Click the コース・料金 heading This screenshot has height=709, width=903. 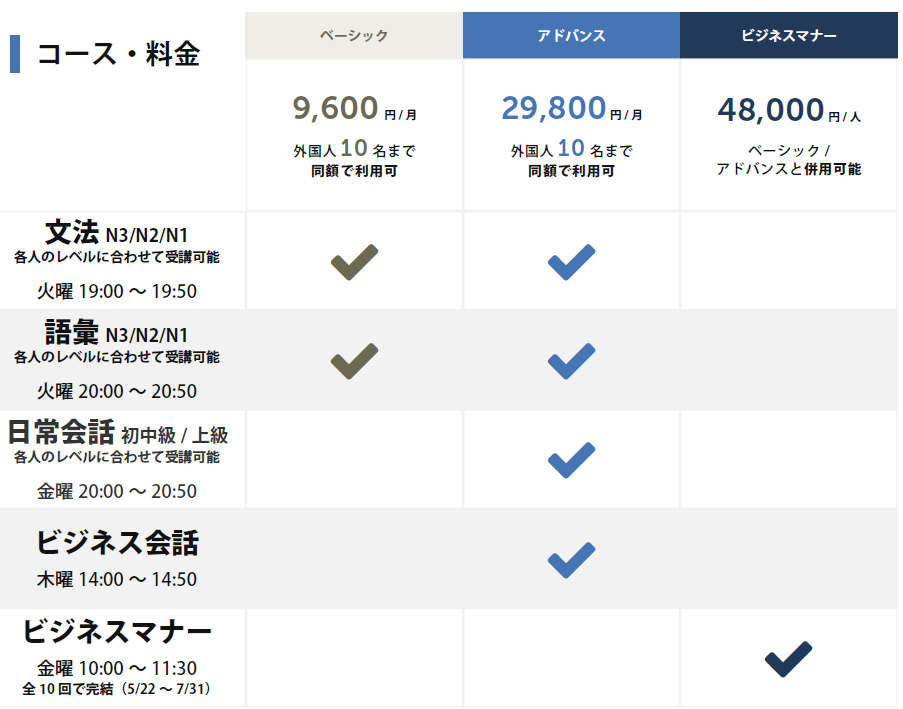click(x=118, y=54)
